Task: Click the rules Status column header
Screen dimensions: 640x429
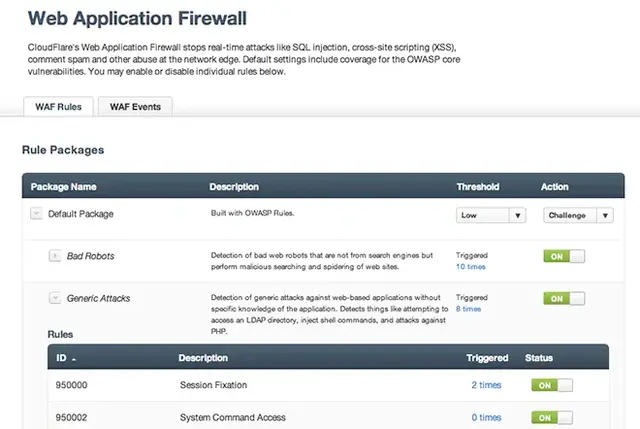Action: [539, 358]
